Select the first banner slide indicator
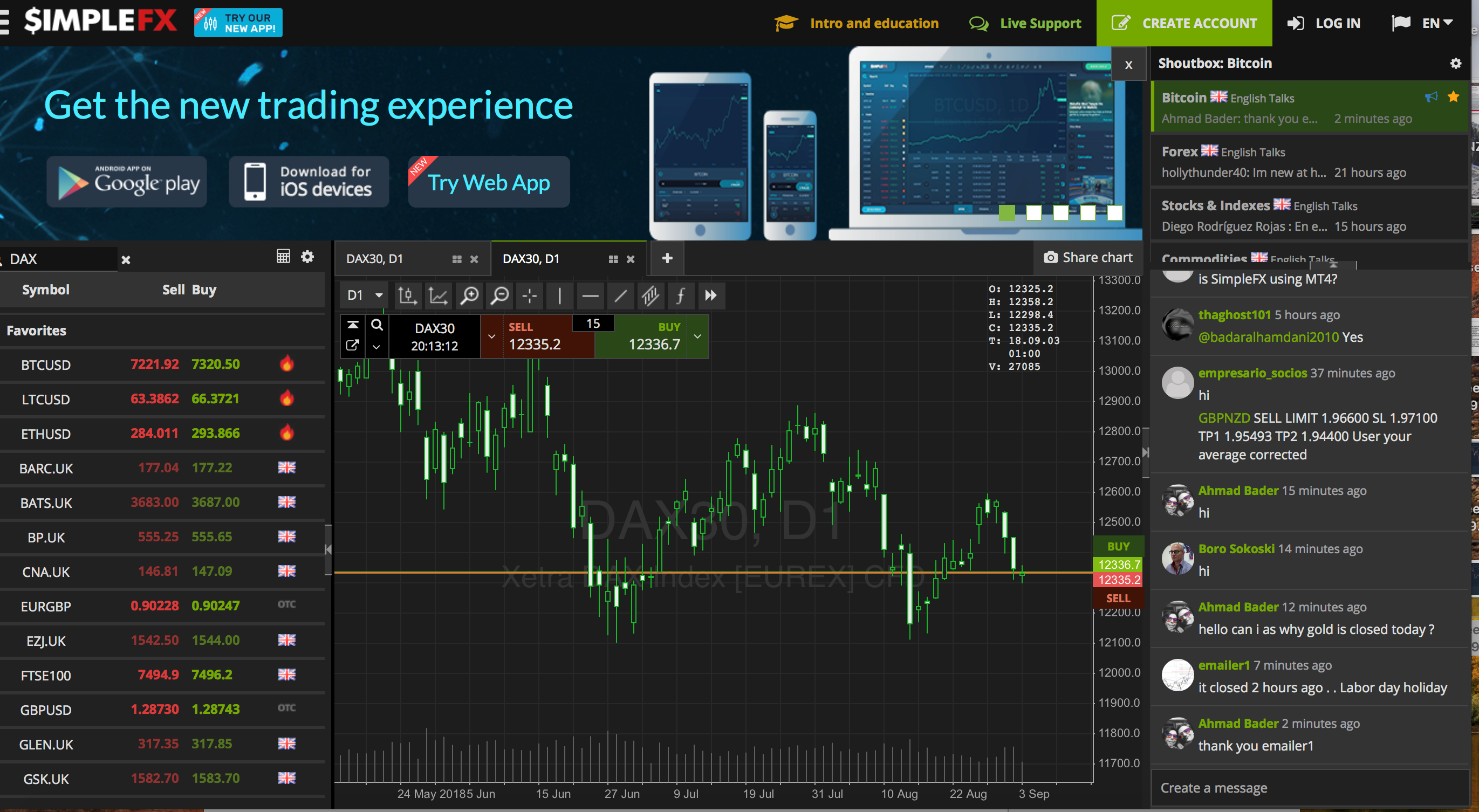Screen dimensions: 1479x812 [1007, 213]
